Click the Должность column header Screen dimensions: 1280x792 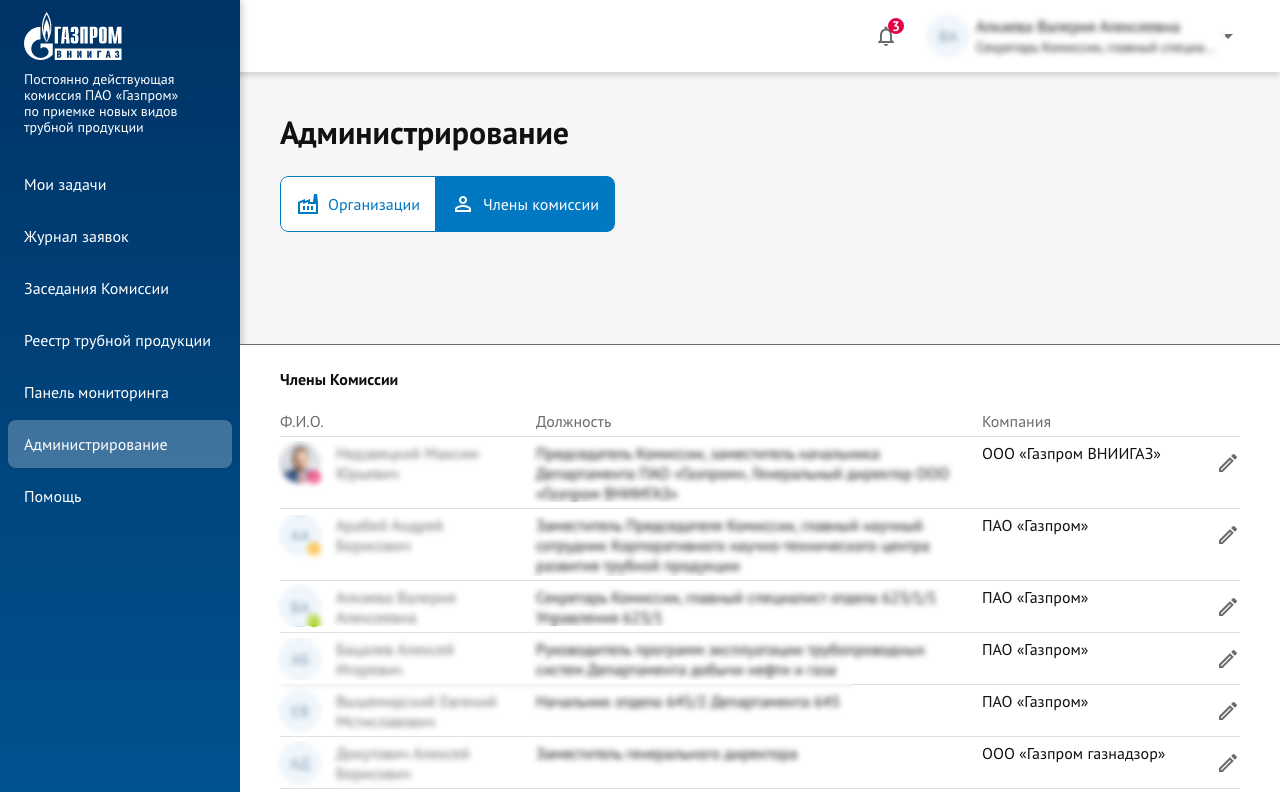click(573, 422)
